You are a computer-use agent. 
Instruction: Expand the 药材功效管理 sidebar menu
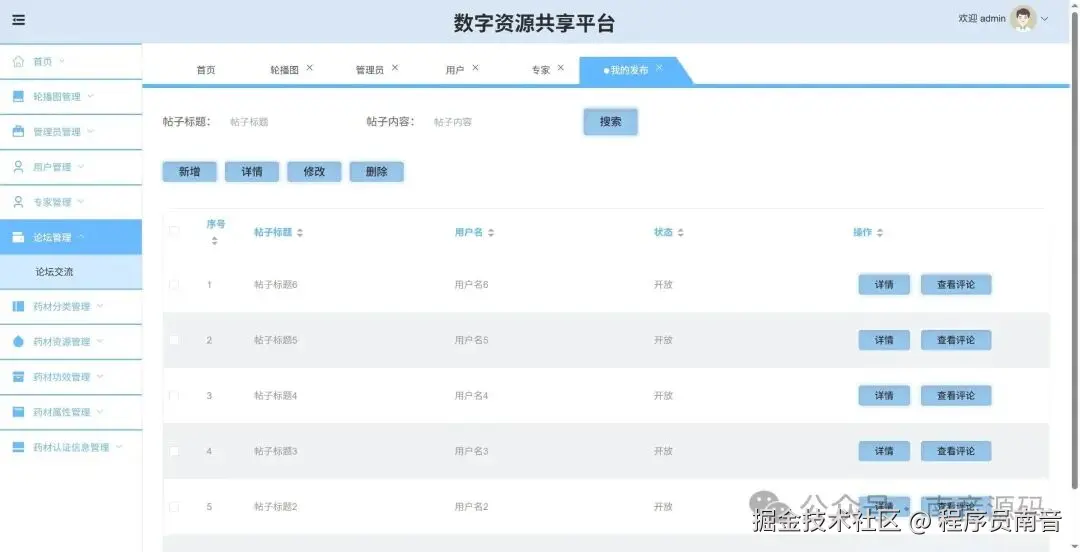click(100, 376)
